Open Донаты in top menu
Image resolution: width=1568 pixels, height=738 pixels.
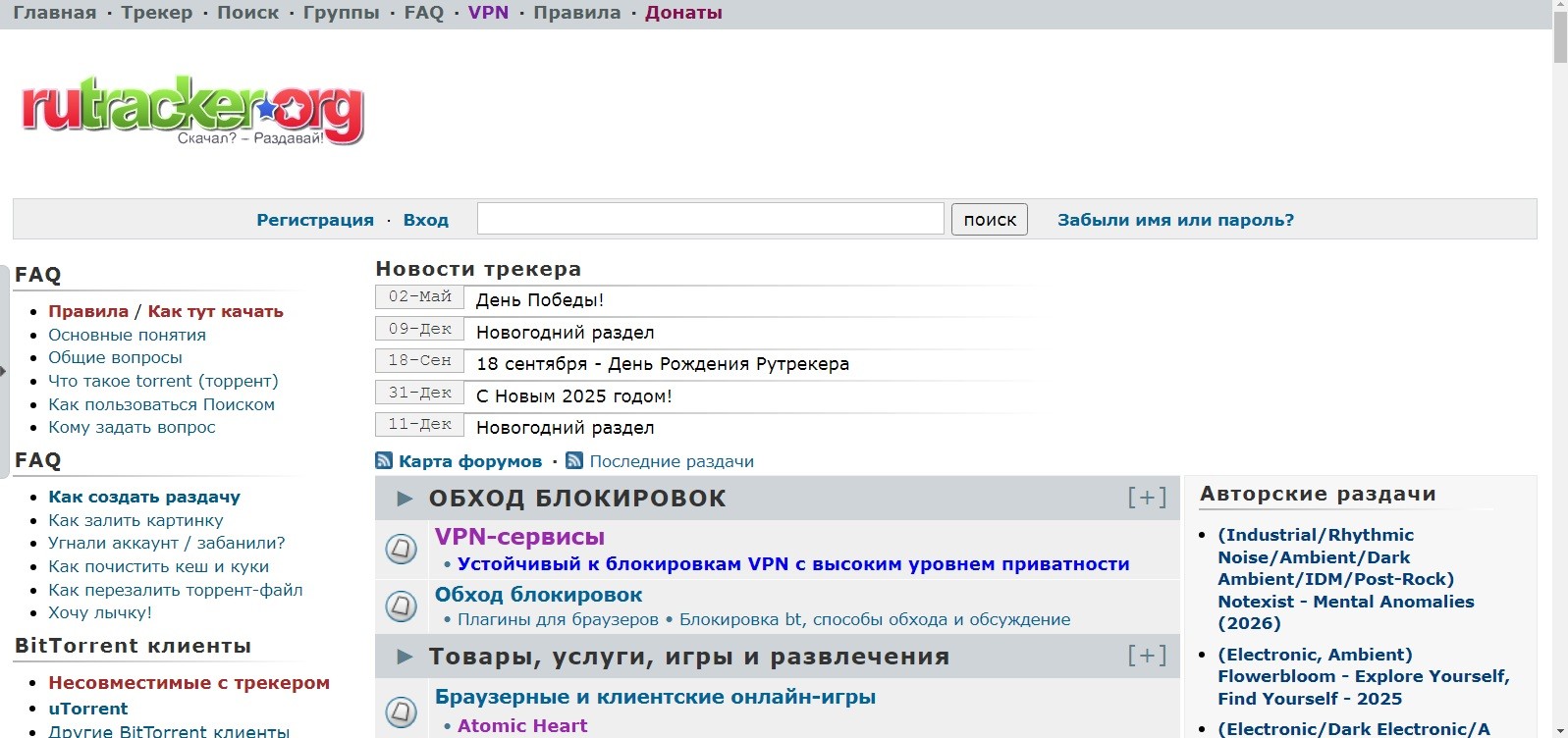683,13
